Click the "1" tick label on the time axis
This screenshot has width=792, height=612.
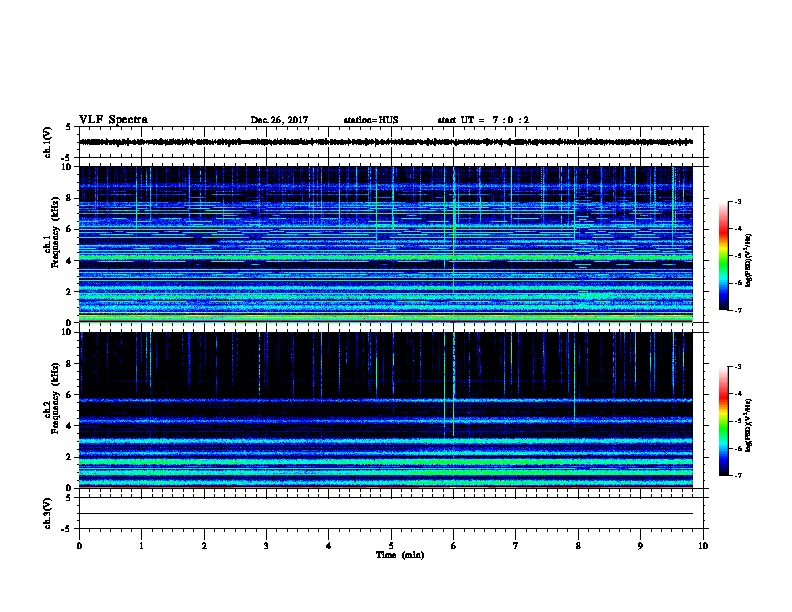point(141,545)
